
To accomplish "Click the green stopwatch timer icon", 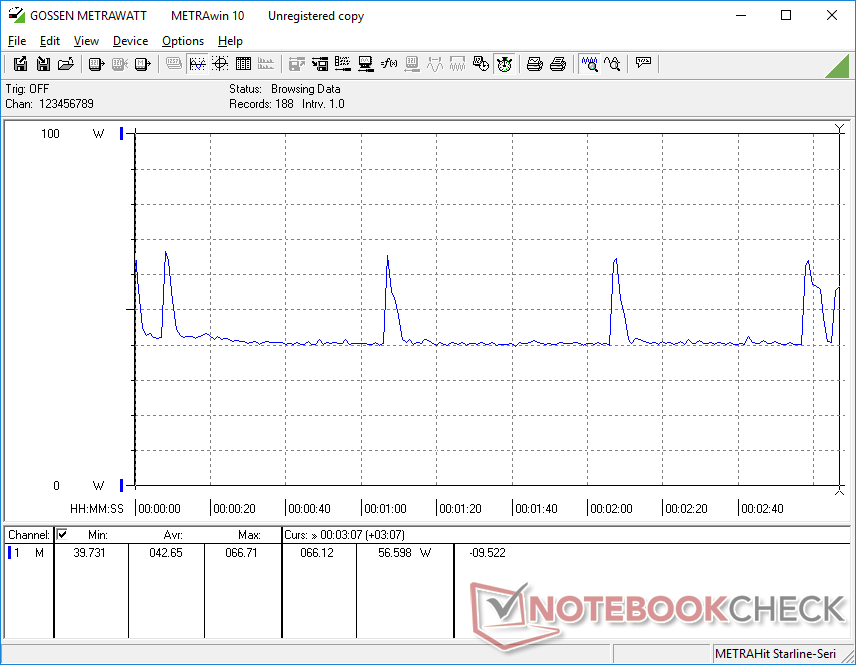I will click(x=505, y=64).
